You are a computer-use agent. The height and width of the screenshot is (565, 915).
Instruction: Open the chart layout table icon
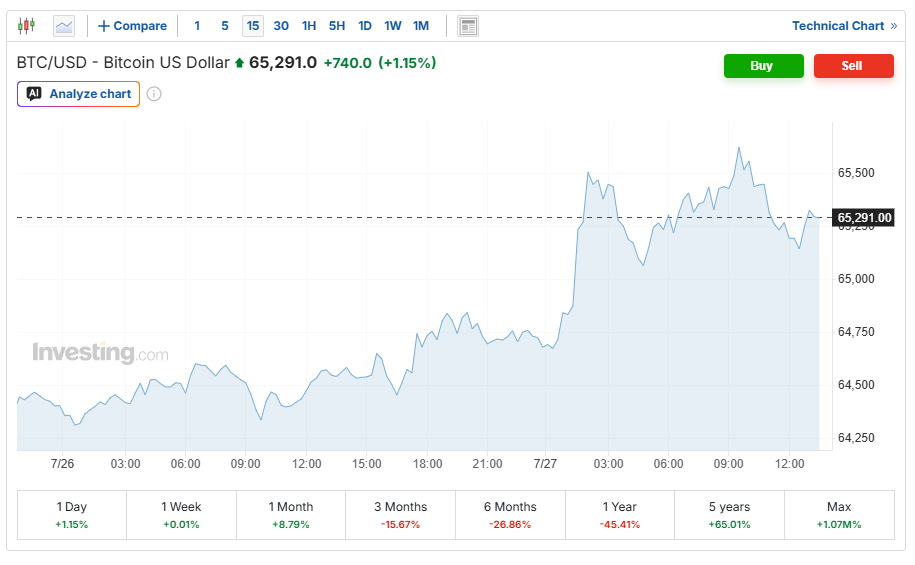(x=468, y=26)
